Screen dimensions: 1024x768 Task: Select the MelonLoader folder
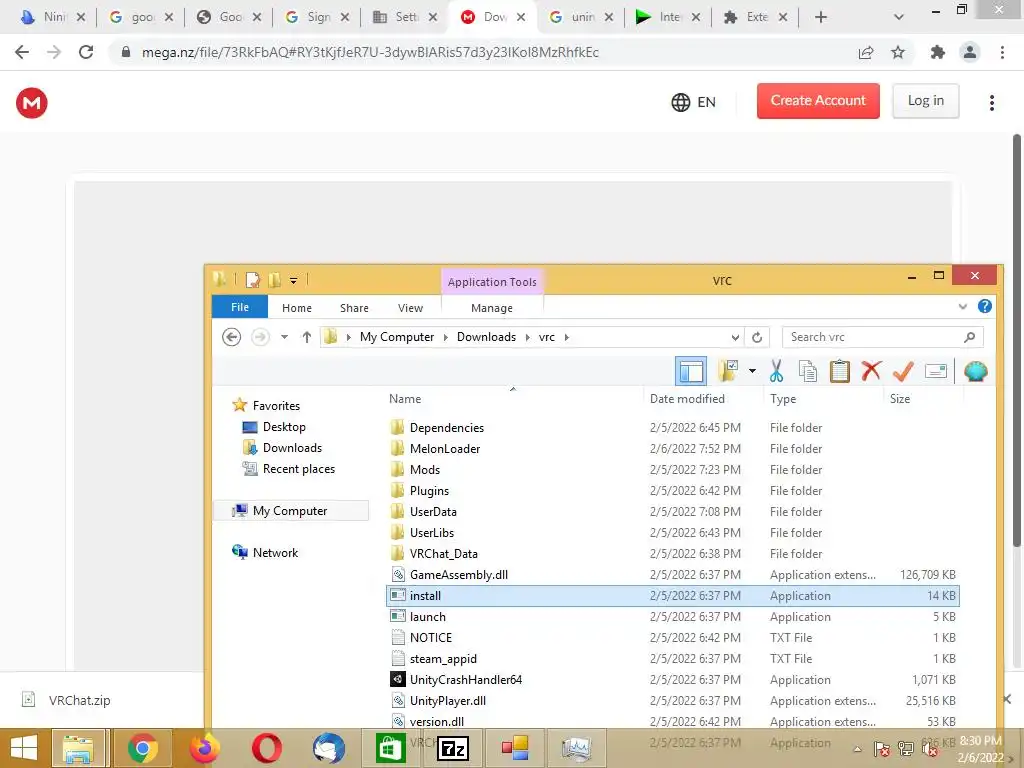click(444, 449)
